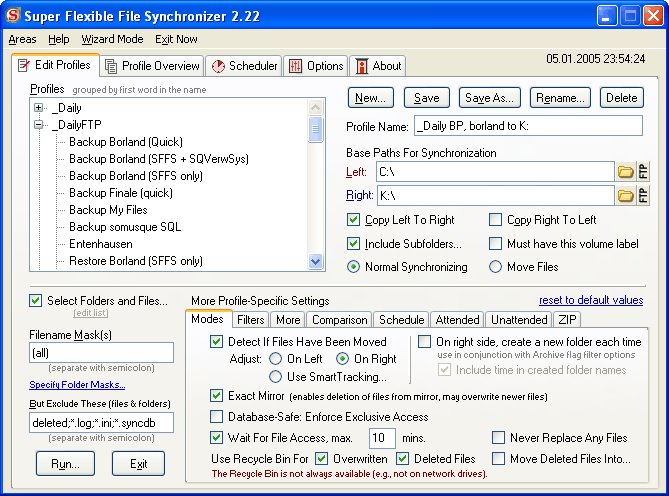Browse for Right base path folder
The height and width of the screenshot is (496, 669).
click(x=625, y=196)
